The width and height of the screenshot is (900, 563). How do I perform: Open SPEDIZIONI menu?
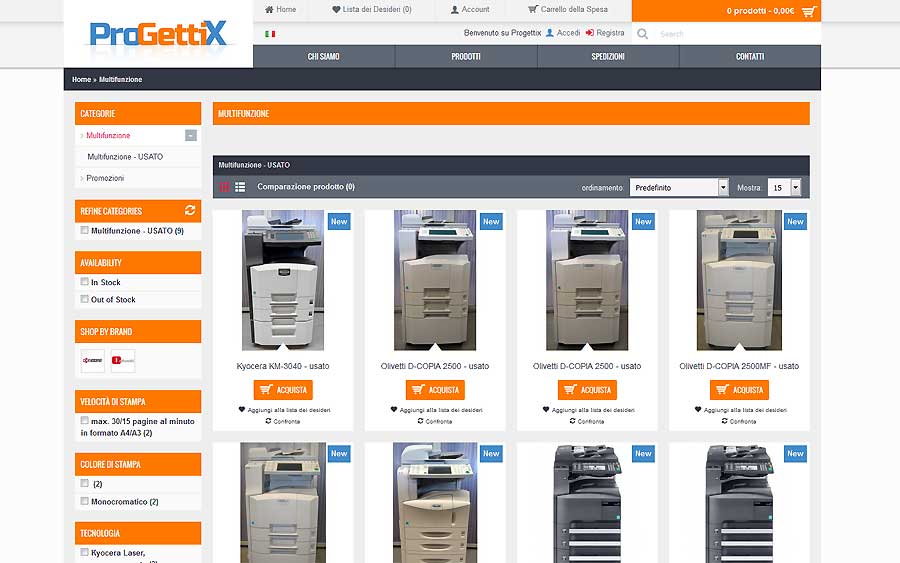[608, 56]
